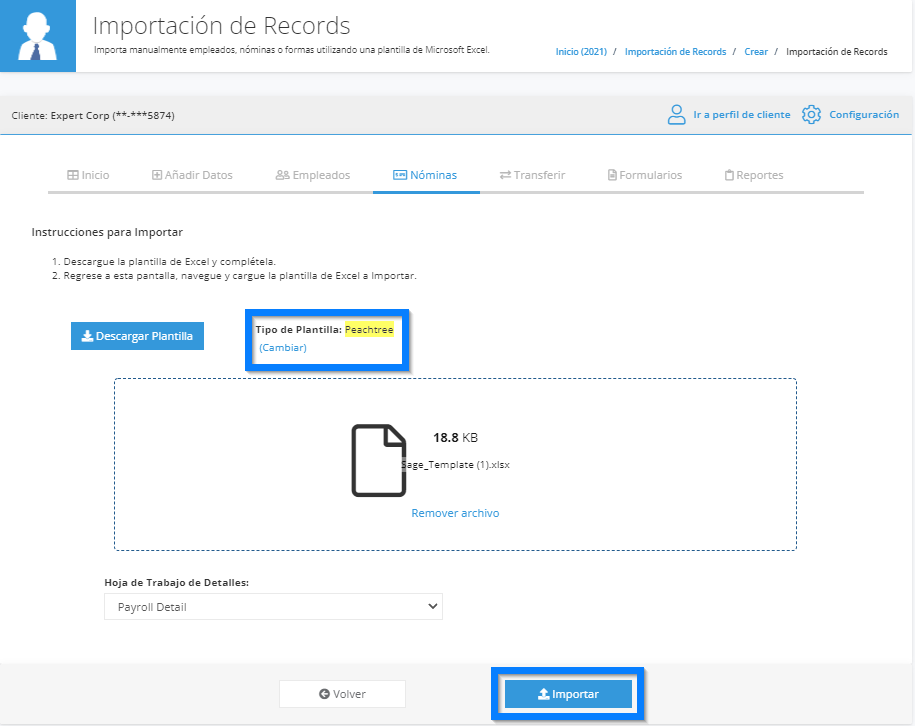Click the Volver button
The image size is (915, 726).
point(343,694)
